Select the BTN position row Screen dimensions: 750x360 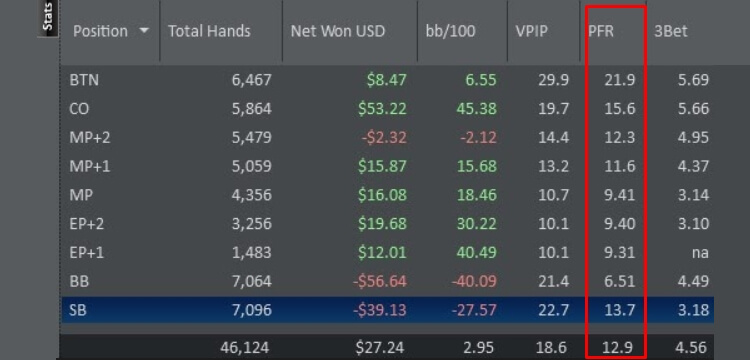click(387, 80)
